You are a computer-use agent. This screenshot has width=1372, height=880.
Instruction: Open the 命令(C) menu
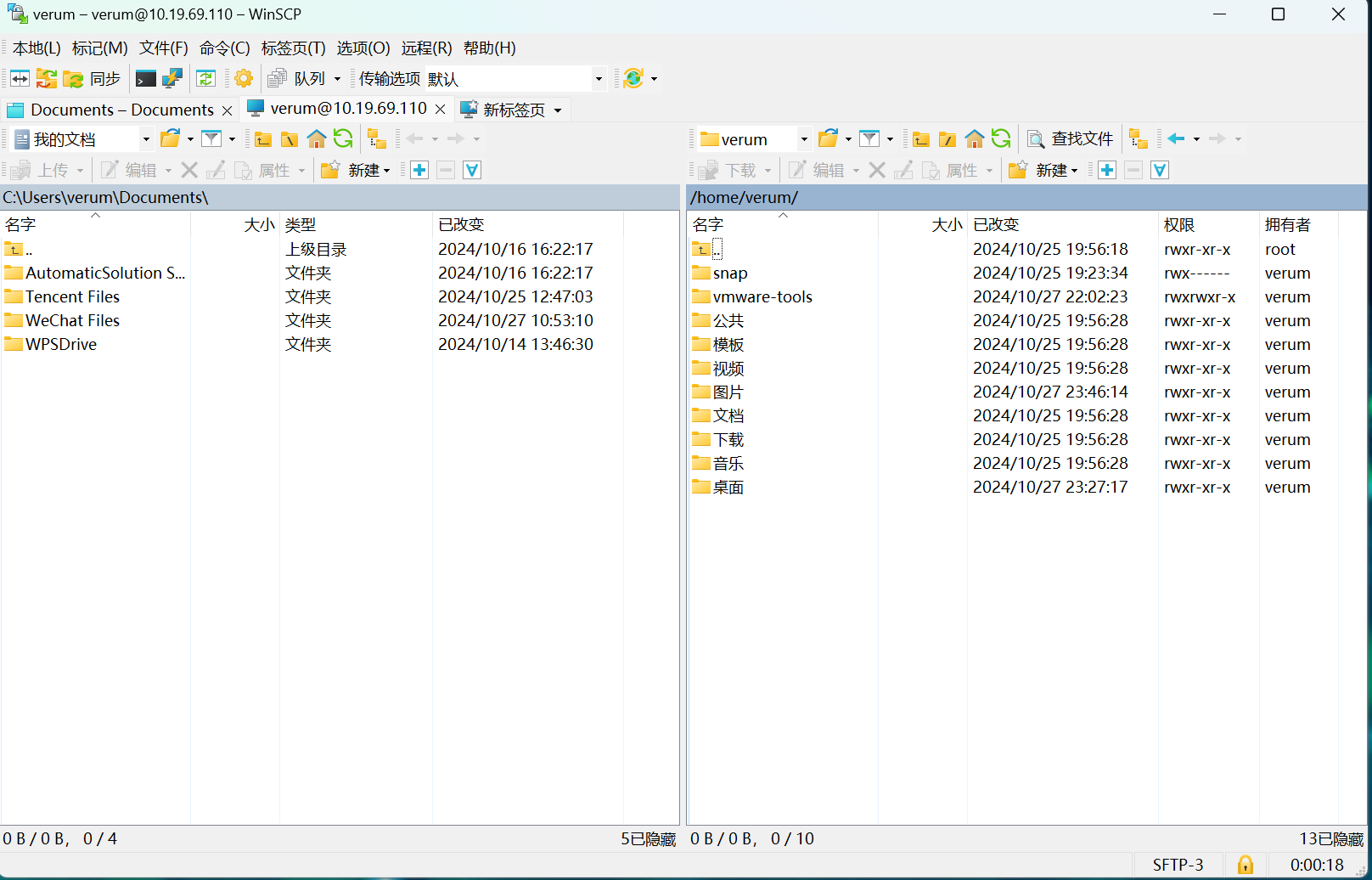pyautogui.click(x=225, y=48)
